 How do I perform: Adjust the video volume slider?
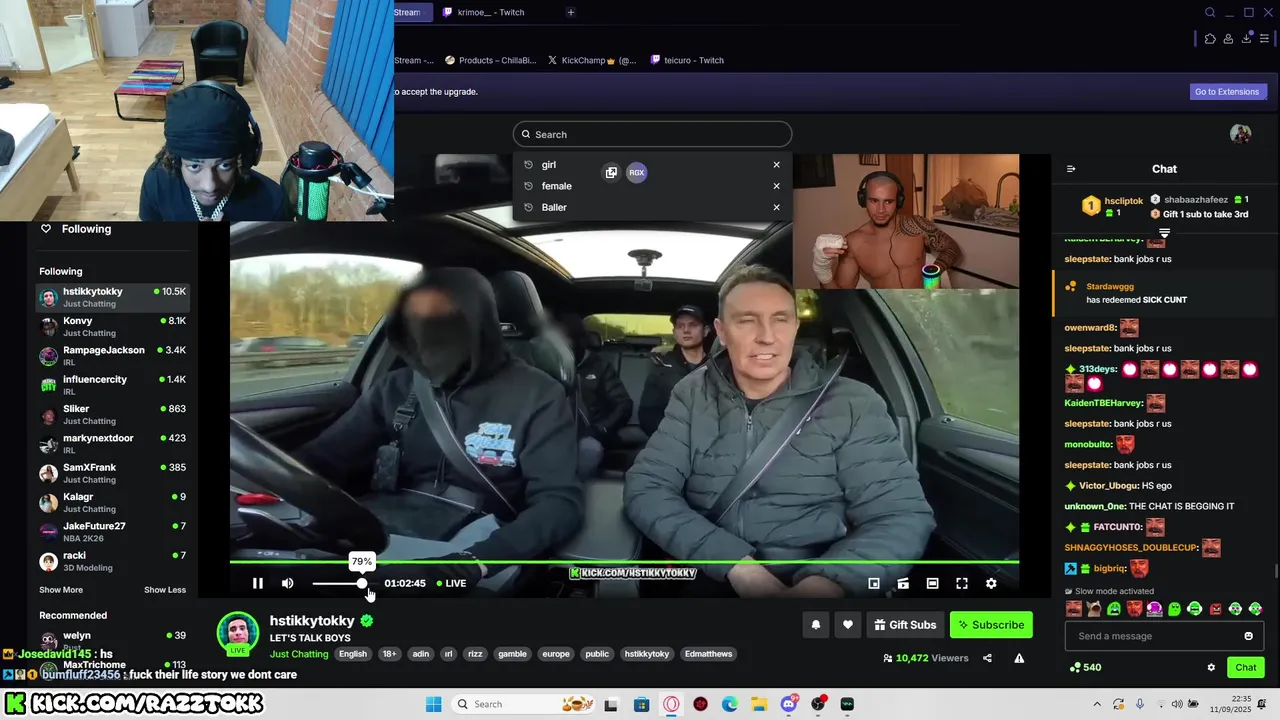point(338,583)
